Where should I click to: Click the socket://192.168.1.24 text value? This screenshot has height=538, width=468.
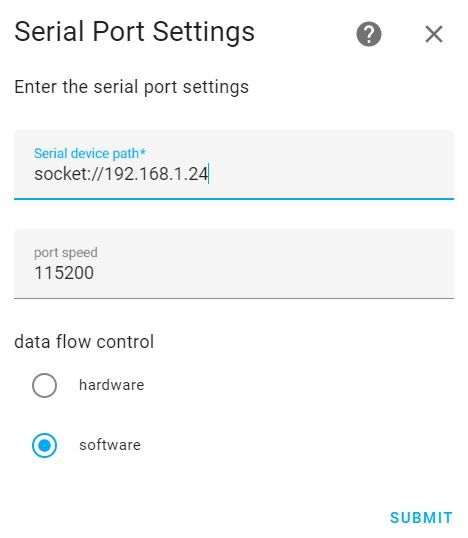click(x=121, y=174)
